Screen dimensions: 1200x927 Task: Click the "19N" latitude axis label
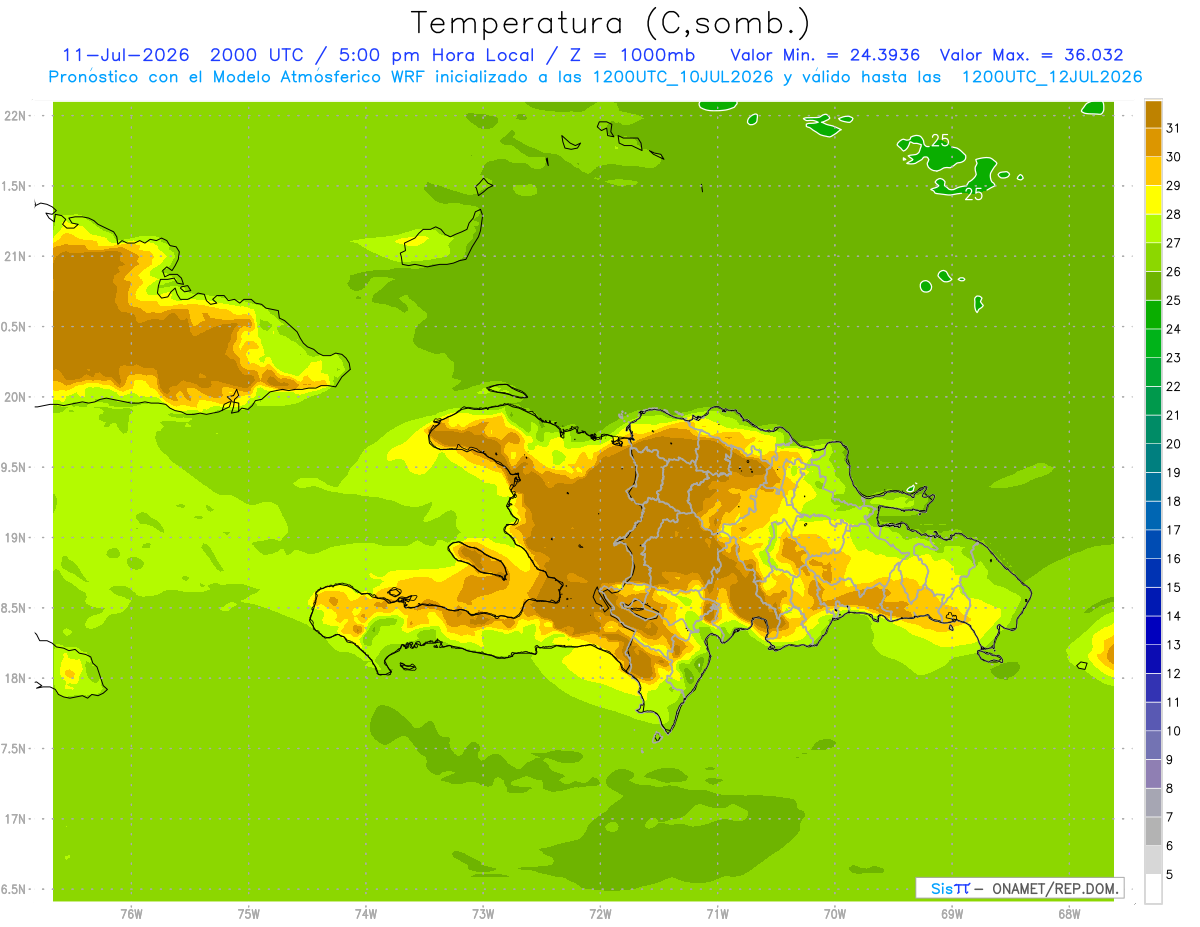[x=14, y=538]
